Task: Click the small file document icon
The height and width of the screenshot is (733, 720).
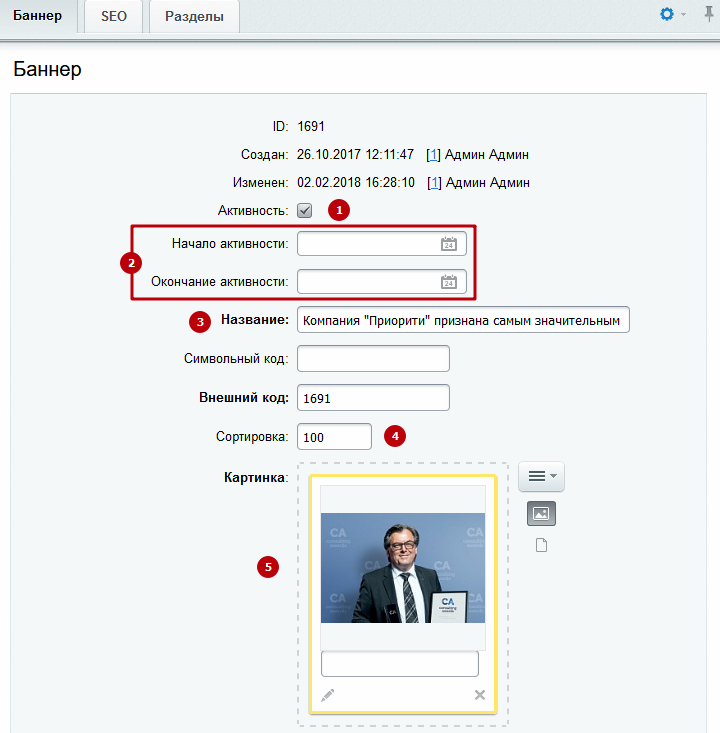Action: 541,545
